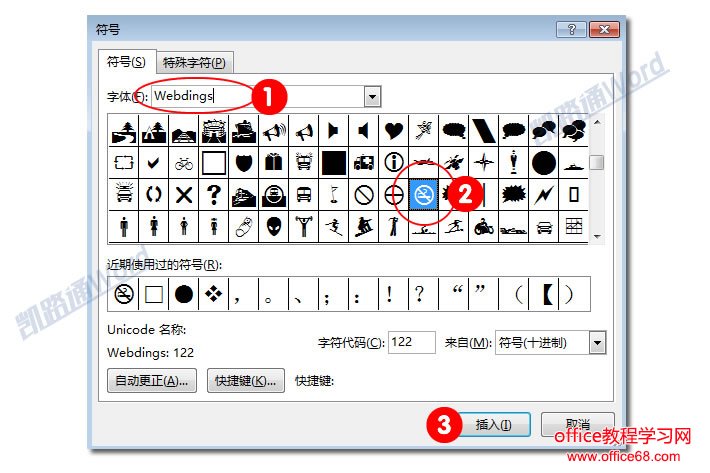Choose recent four-diamond symbol
The width and height of the screenshot is (710, 473).
213,295
